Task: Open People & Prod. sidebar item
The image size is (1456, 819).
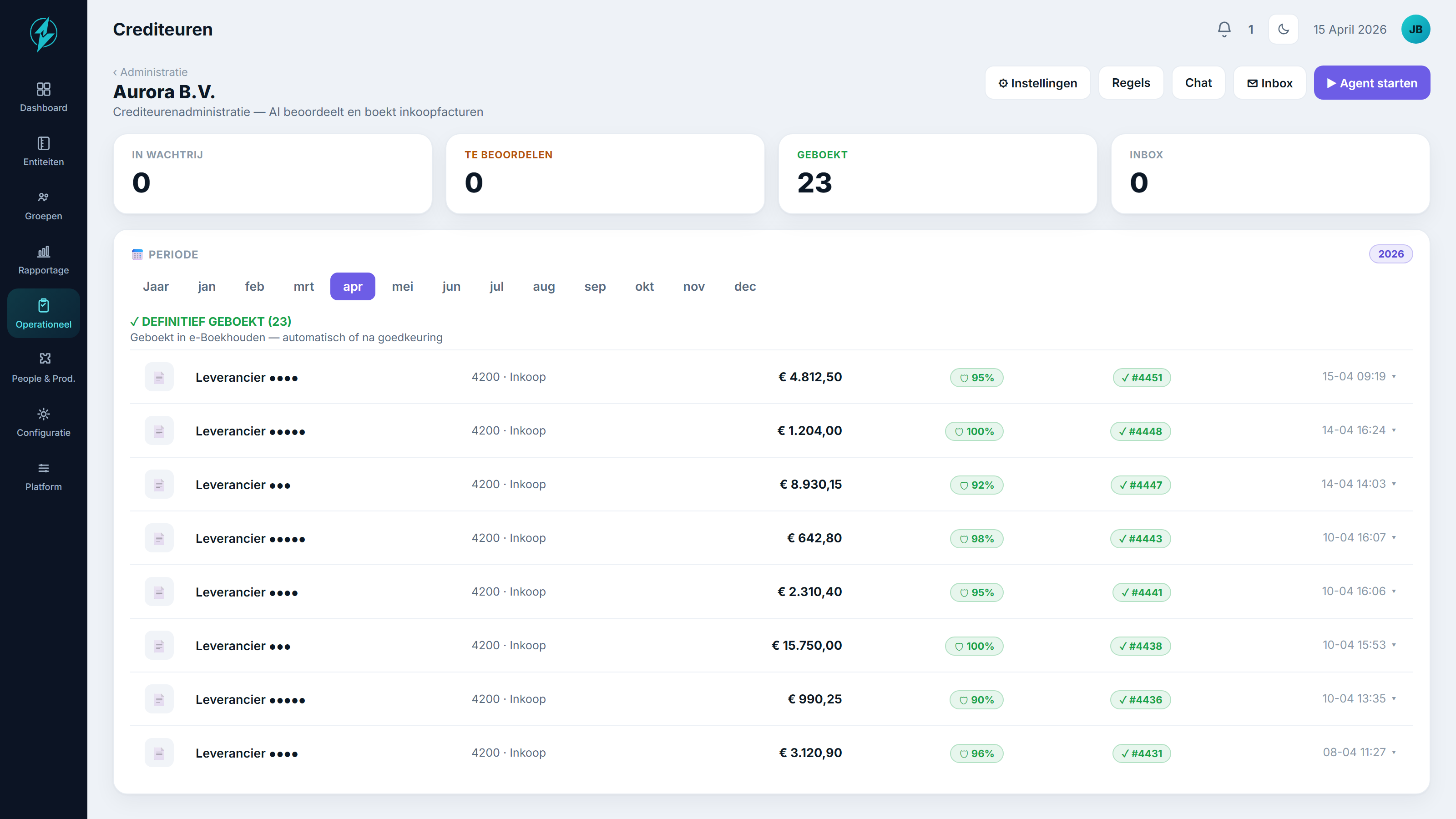Action: (x=44, y=368)
